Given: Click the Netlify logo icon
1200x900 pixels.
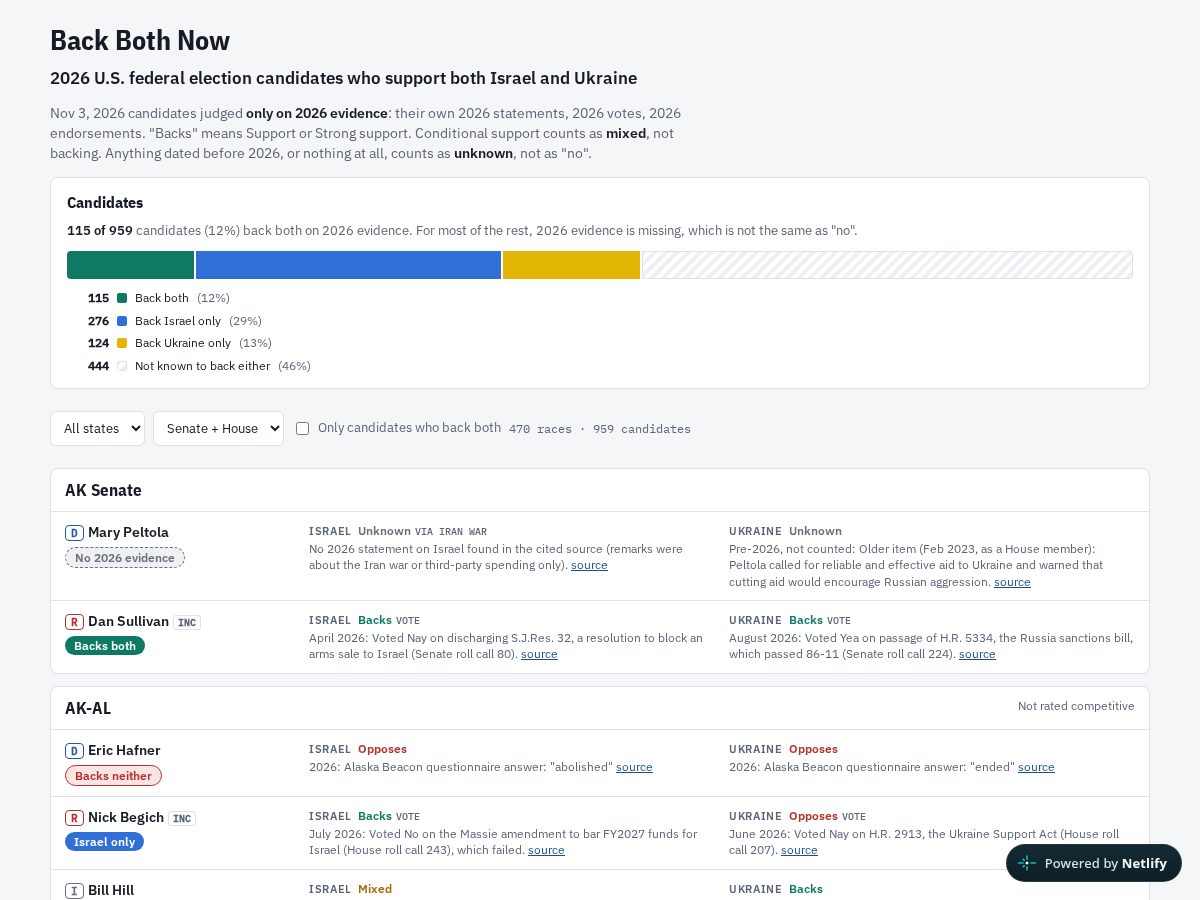Looking at the screenshot, I should click(x=1027, y=863).
